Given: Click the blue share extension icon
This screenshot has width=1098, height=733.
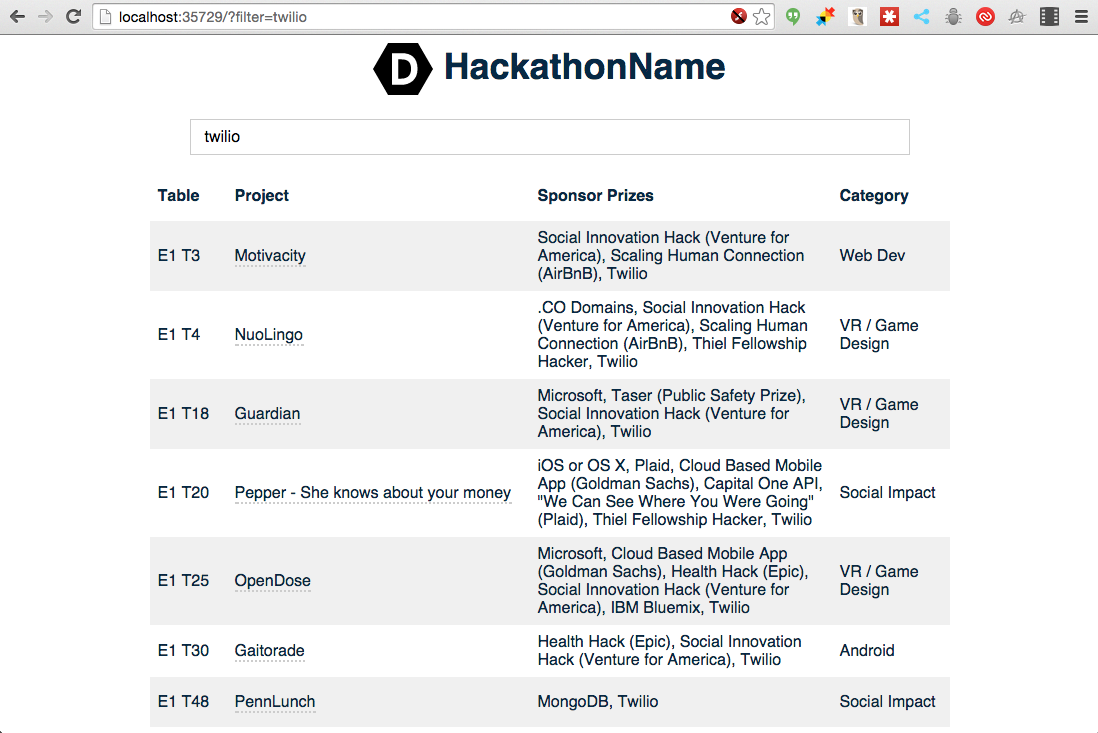Looking at the screenshot, I should [x=922, y=17].
